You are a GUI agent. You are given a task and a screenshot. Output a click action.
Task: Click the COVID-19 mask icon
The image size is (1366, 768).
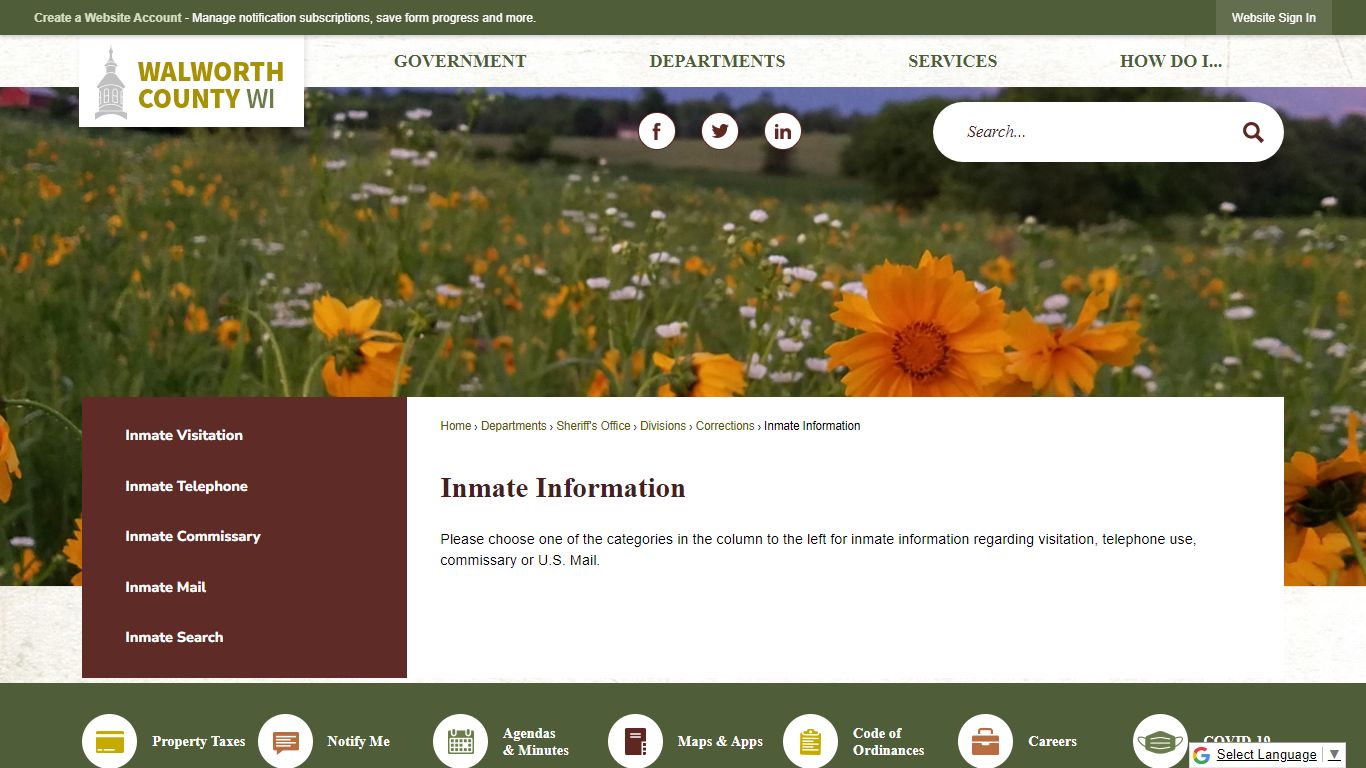click(1160, 741)
